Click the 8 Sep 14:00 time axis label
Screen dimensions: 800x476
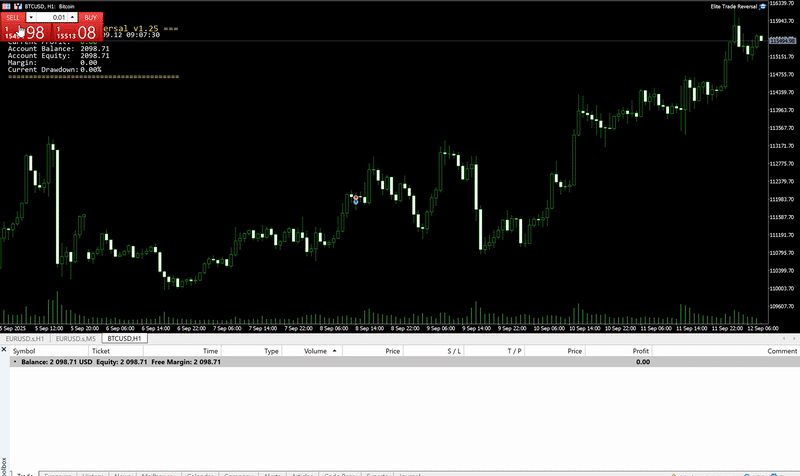[x=370, y=329]
